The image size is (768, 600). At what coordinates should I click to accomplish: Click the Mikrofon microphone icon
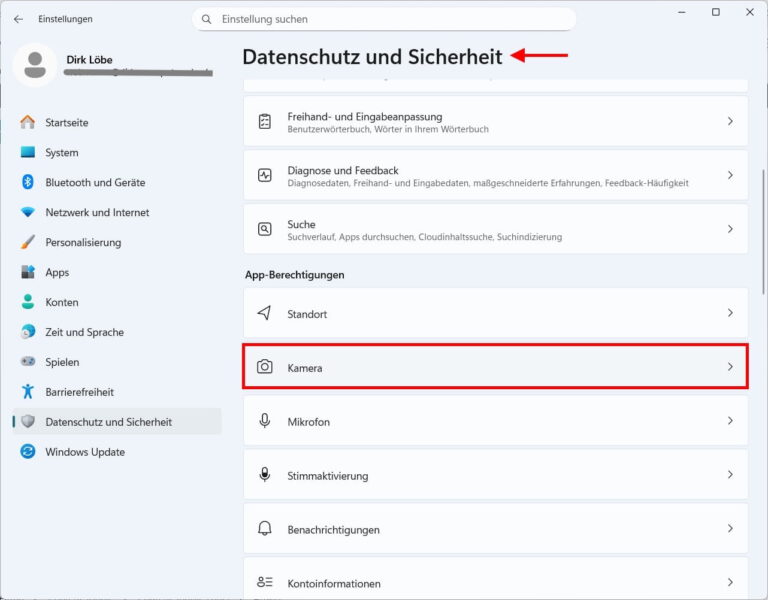click(x=264, y=421)
